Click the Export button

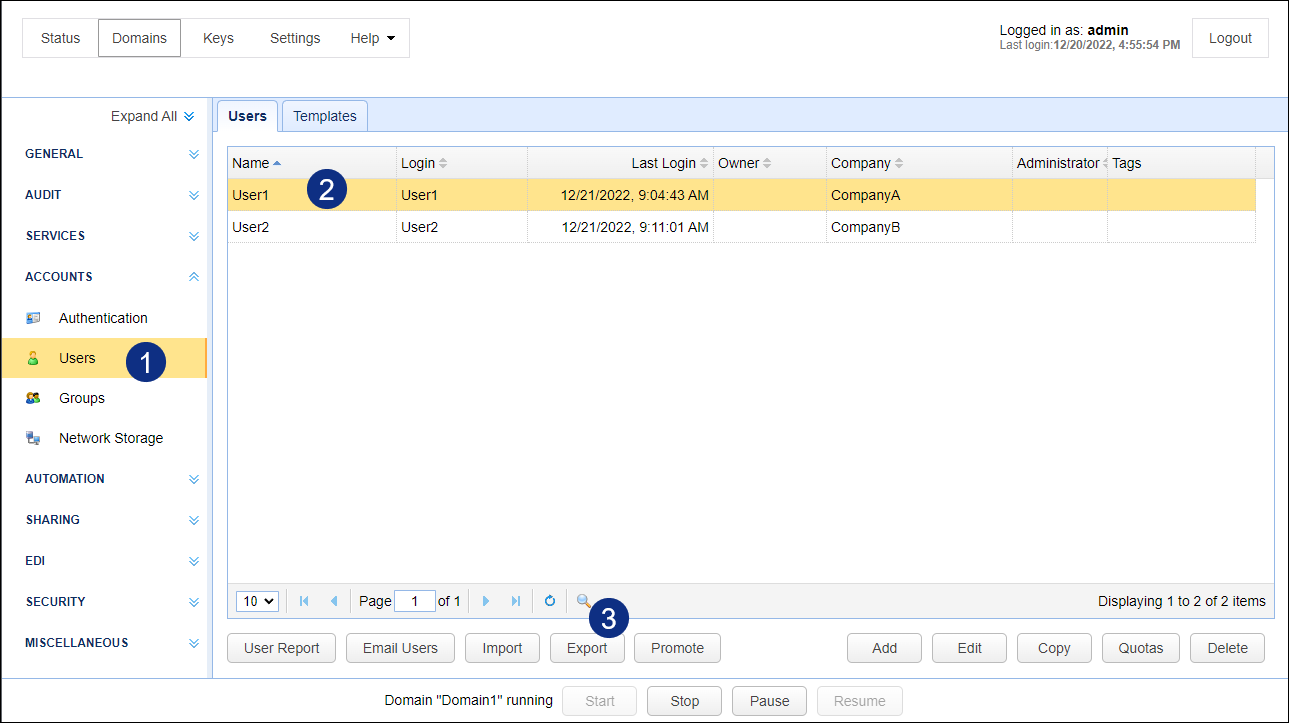tap(587, 648)
